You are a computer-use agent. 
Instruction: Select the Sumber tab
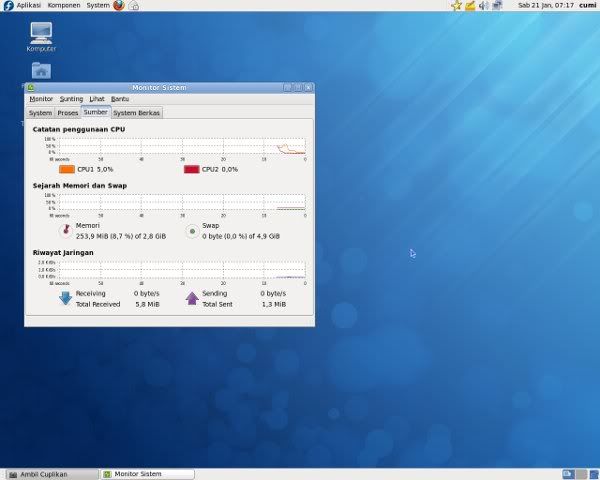point(96,112)
